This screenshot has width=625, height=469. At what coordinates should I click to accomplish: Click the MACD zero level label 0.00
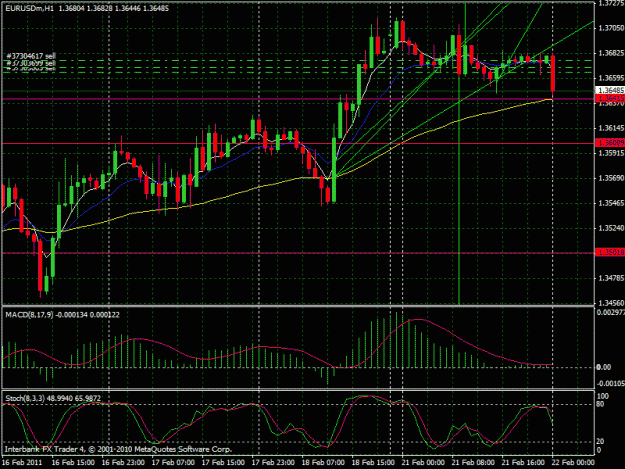tap(603, 367)
